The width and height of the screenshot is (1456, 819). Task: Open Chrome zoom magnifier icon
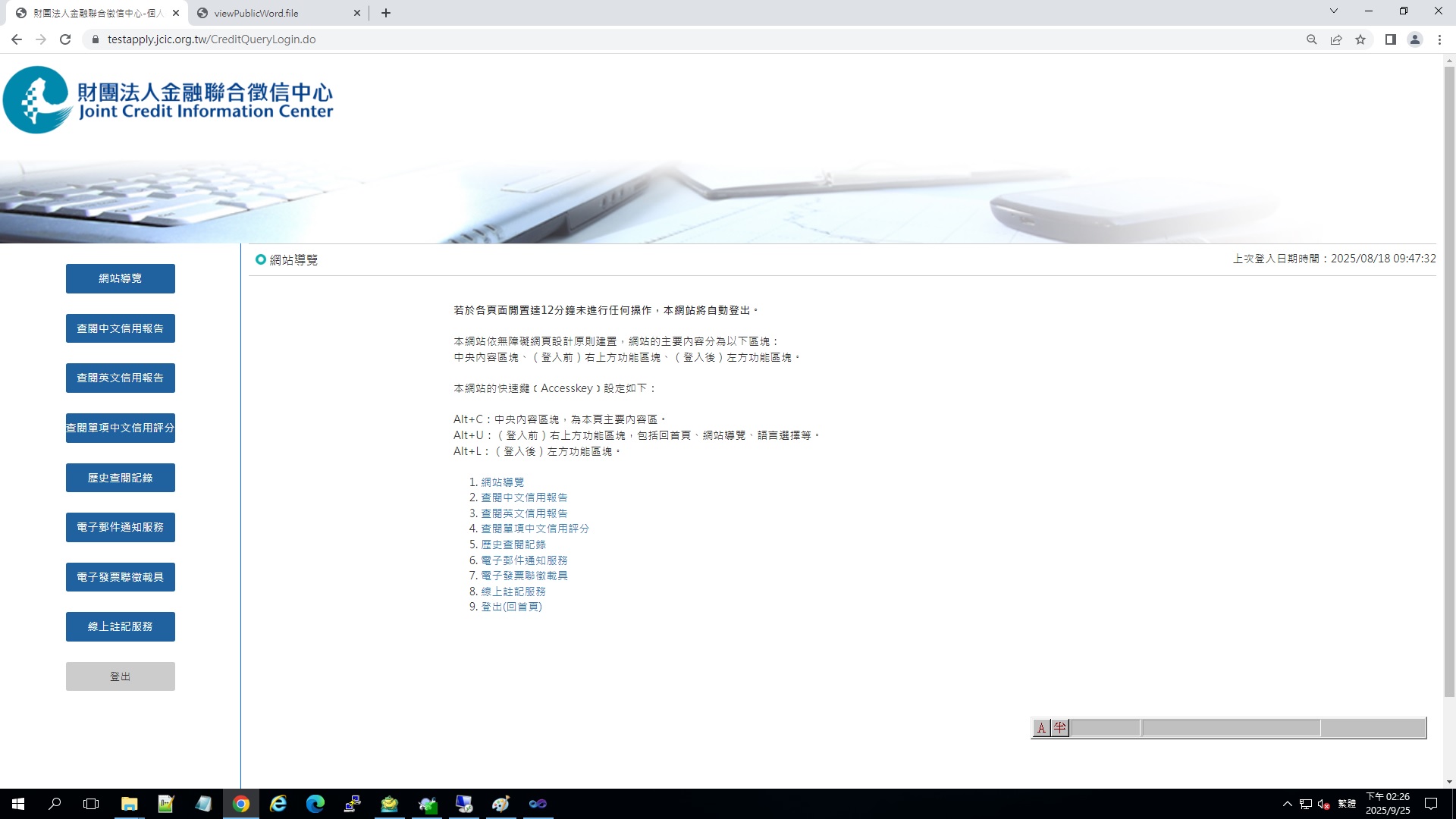[x=1311, y=39]
